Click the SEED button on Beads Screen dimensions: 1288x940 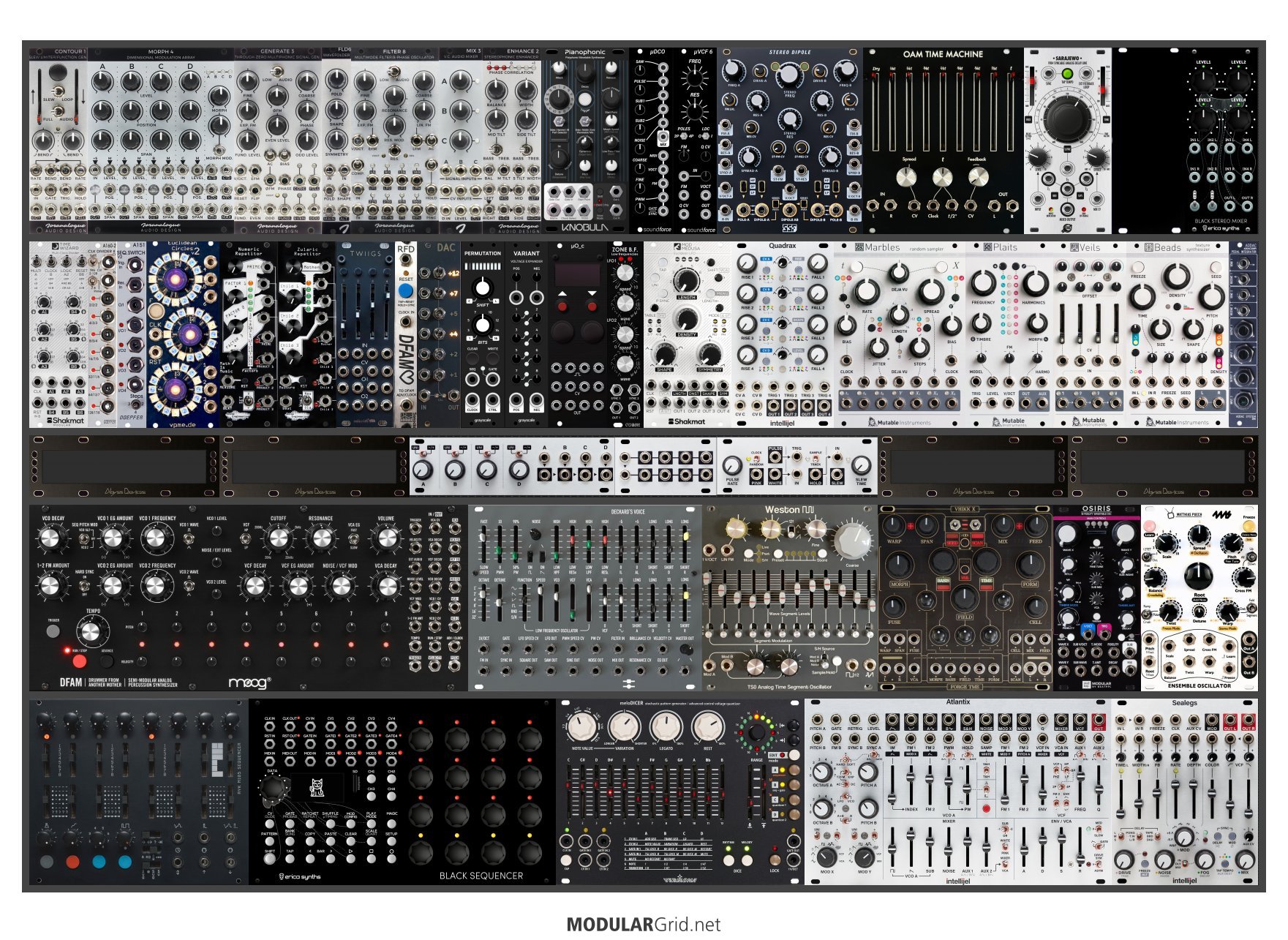[1216, 267]
